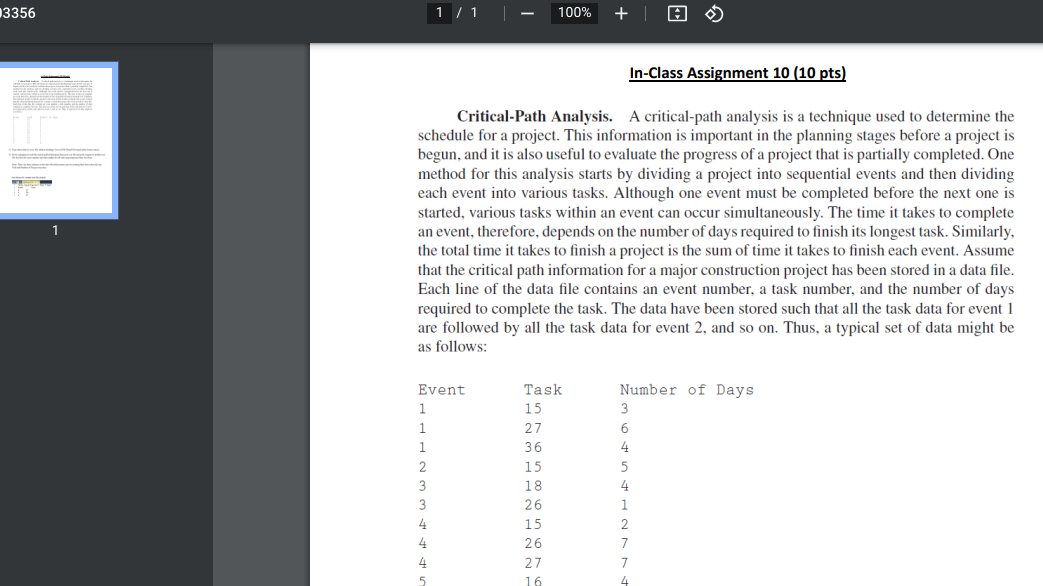Click the rotate counterclockwise icon
The image size is (1043, 586).
713,13
